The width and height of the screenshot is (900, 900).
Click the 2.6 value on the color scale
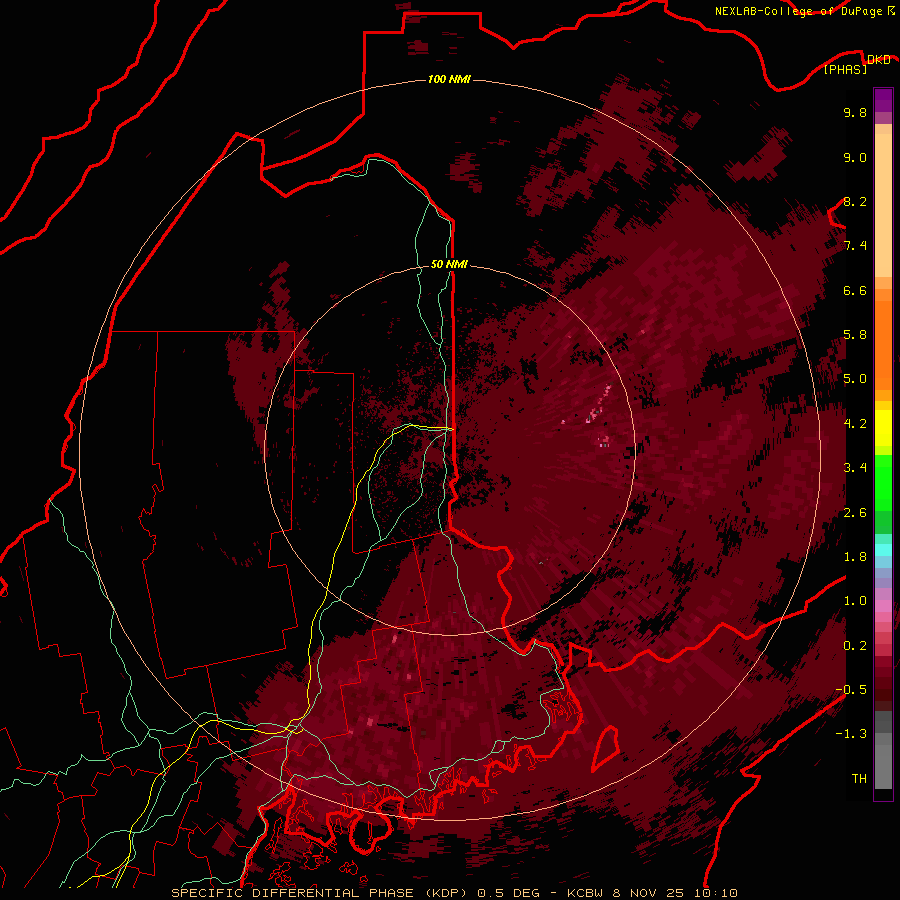855,513
